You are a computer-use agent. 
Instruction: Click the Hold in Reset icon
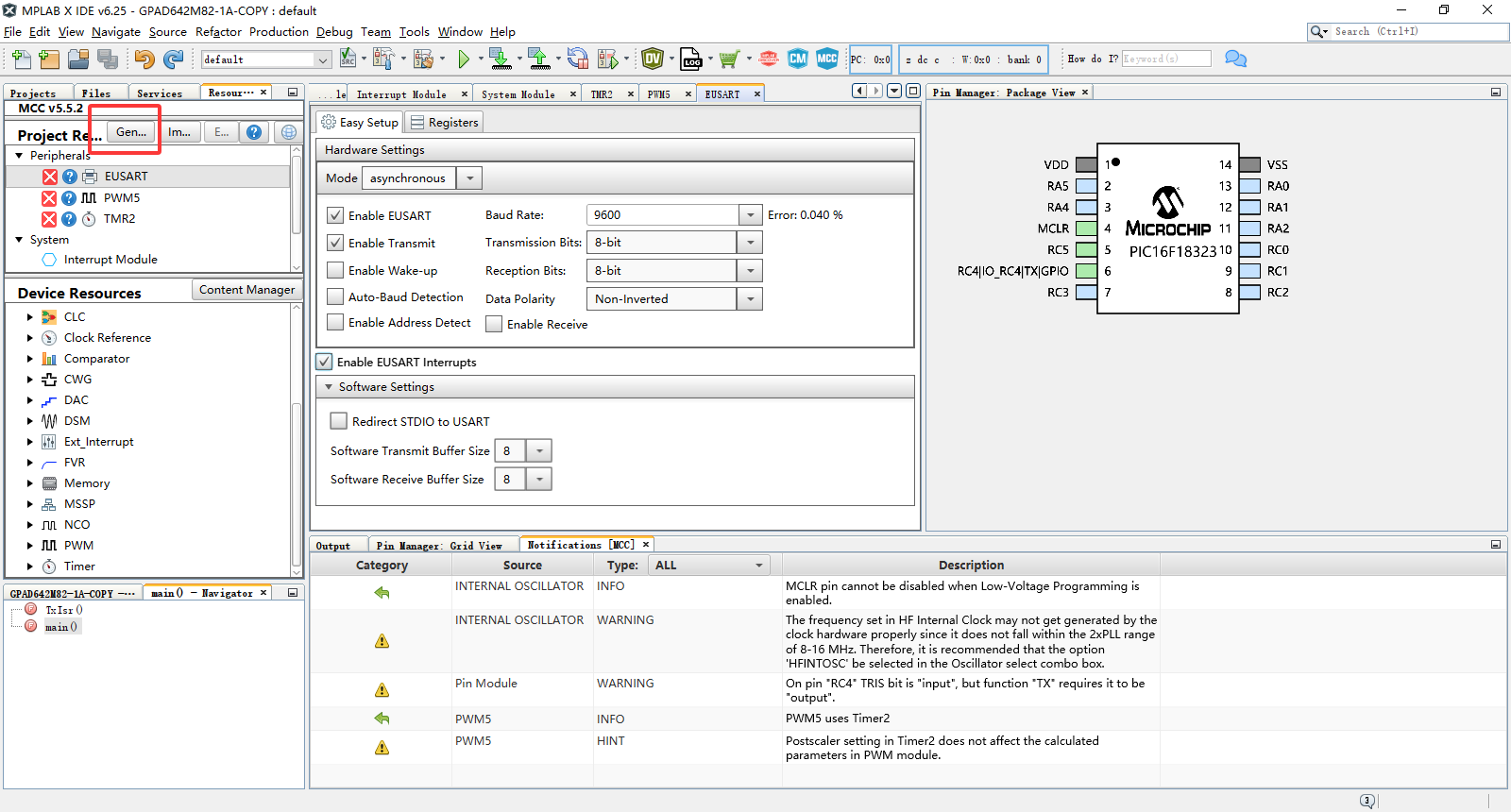pos(577,59)
